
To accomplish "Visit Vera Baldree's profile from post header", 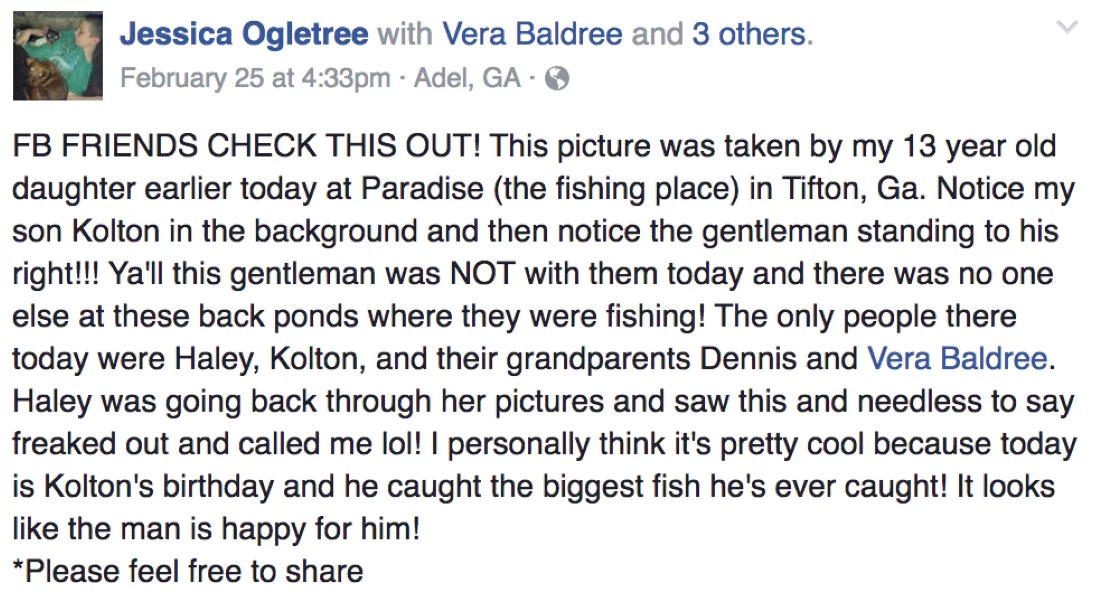I will (x=533, y=34).
